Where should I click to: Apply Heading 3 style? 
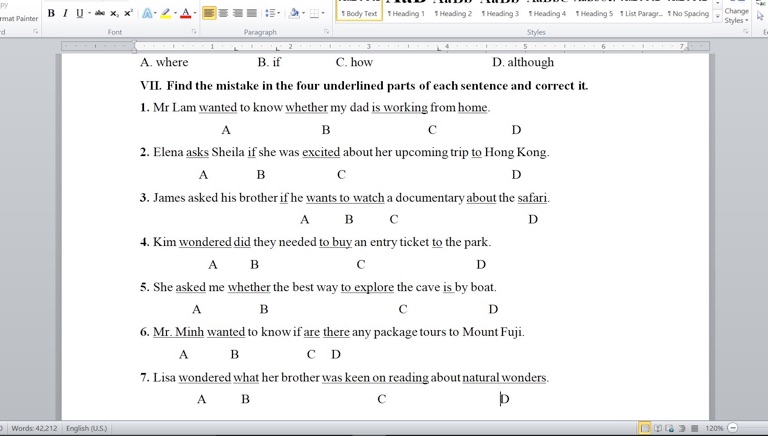pyautogui.click(x=500, y=10)
